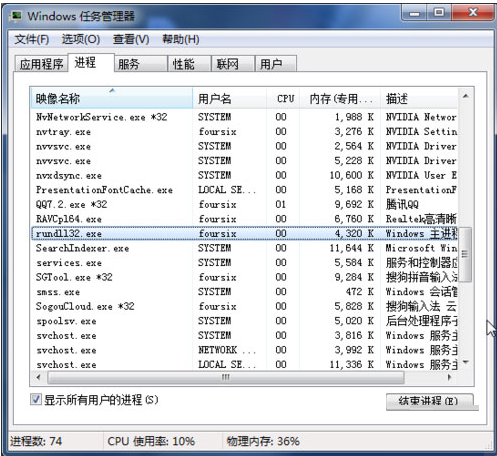Select svchost.exe using 3,816 K
The height and width of the screenshot is (456, 497).
coord(244,335)
